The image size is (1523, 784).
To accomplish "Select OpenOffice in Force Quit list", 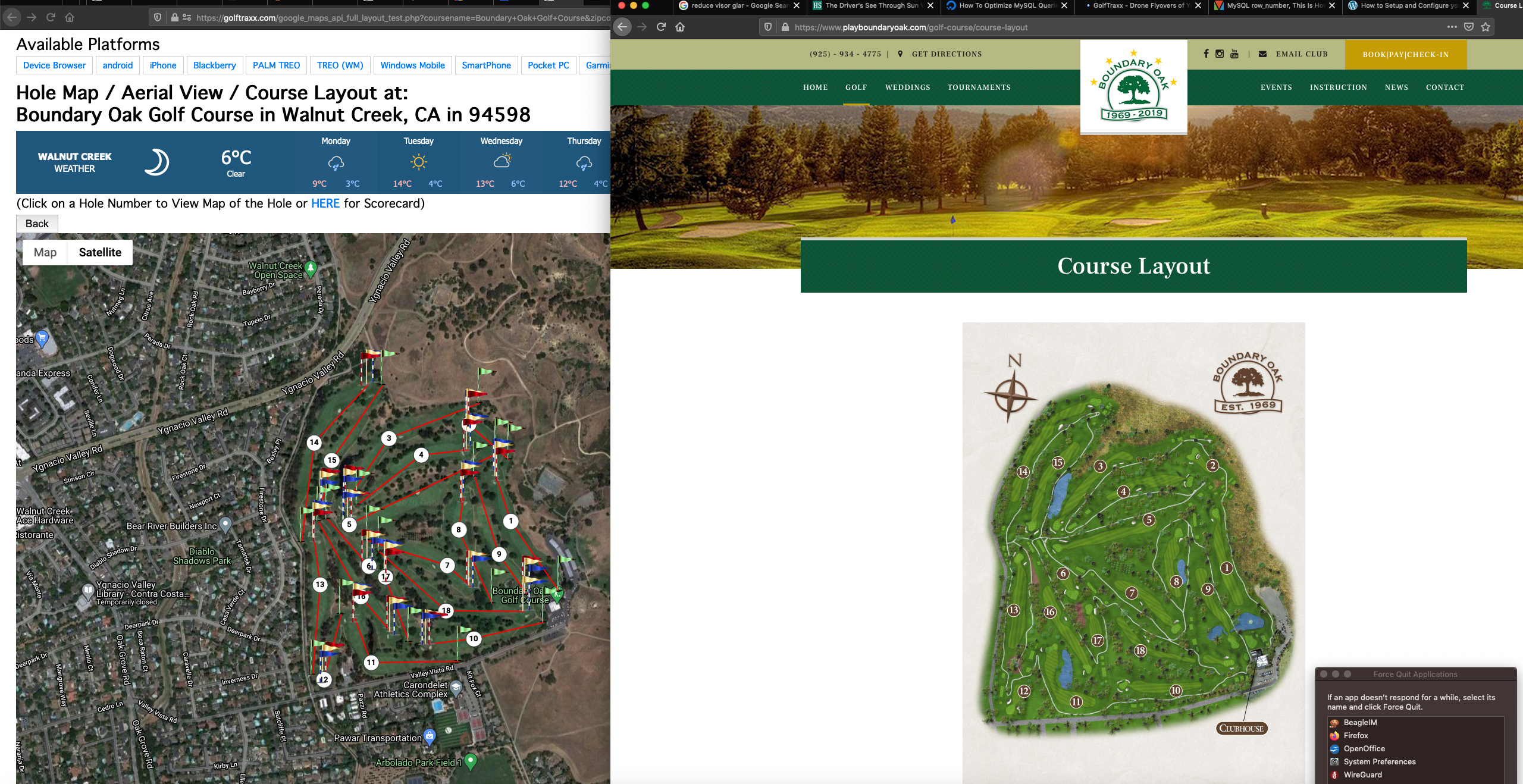I will coord(1416,749).
